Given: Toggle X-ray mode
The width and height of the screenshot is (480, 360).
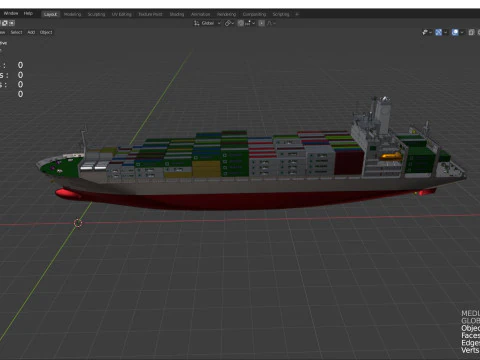Looking at the screenshot, I should 471,32.
